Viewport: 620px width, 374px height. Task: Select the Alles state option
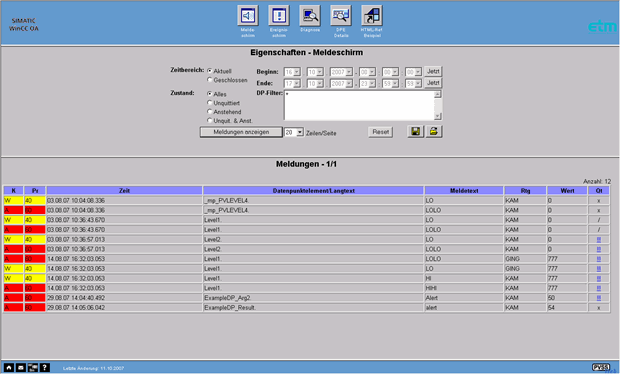click(210, 94)
